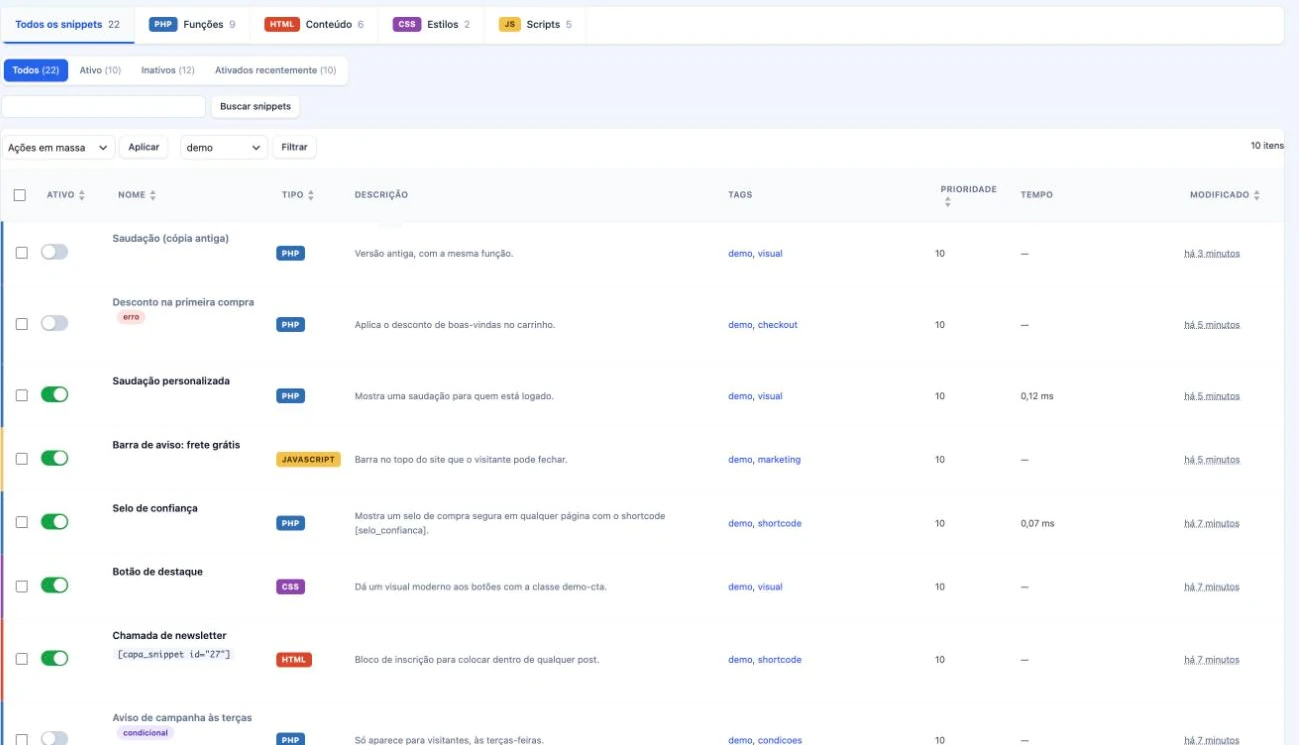Filter by Ativo (10) snippets
Viewport: 1299px width, 745px height.
[100, 70]
